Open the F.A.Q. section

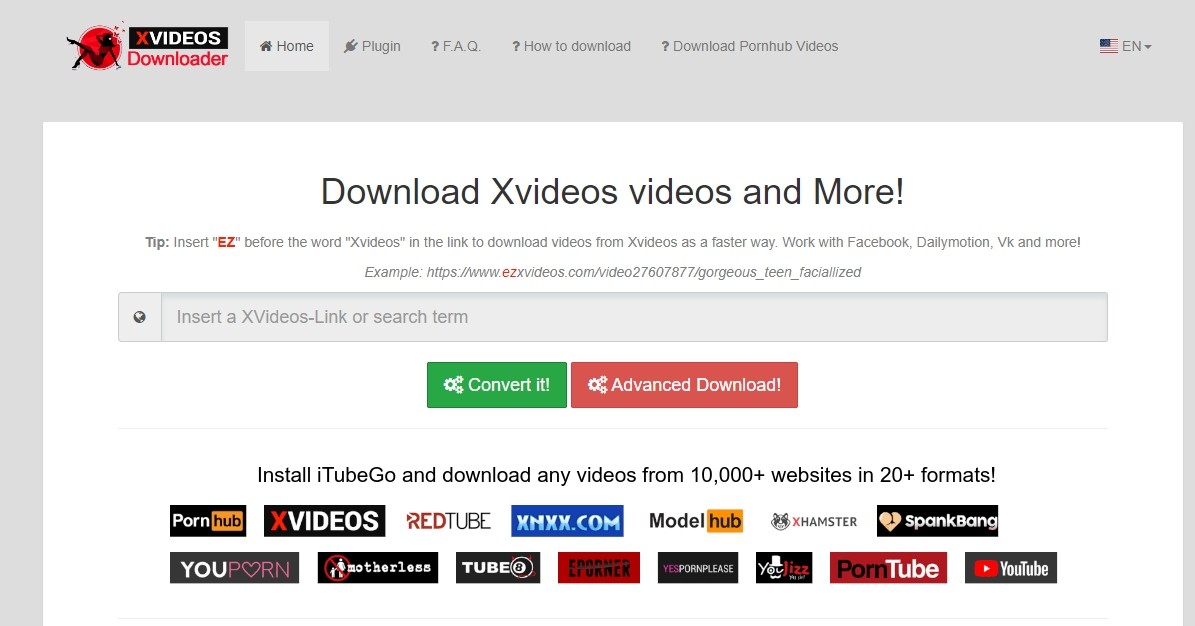pyautogui.click(x=455, y=46)
